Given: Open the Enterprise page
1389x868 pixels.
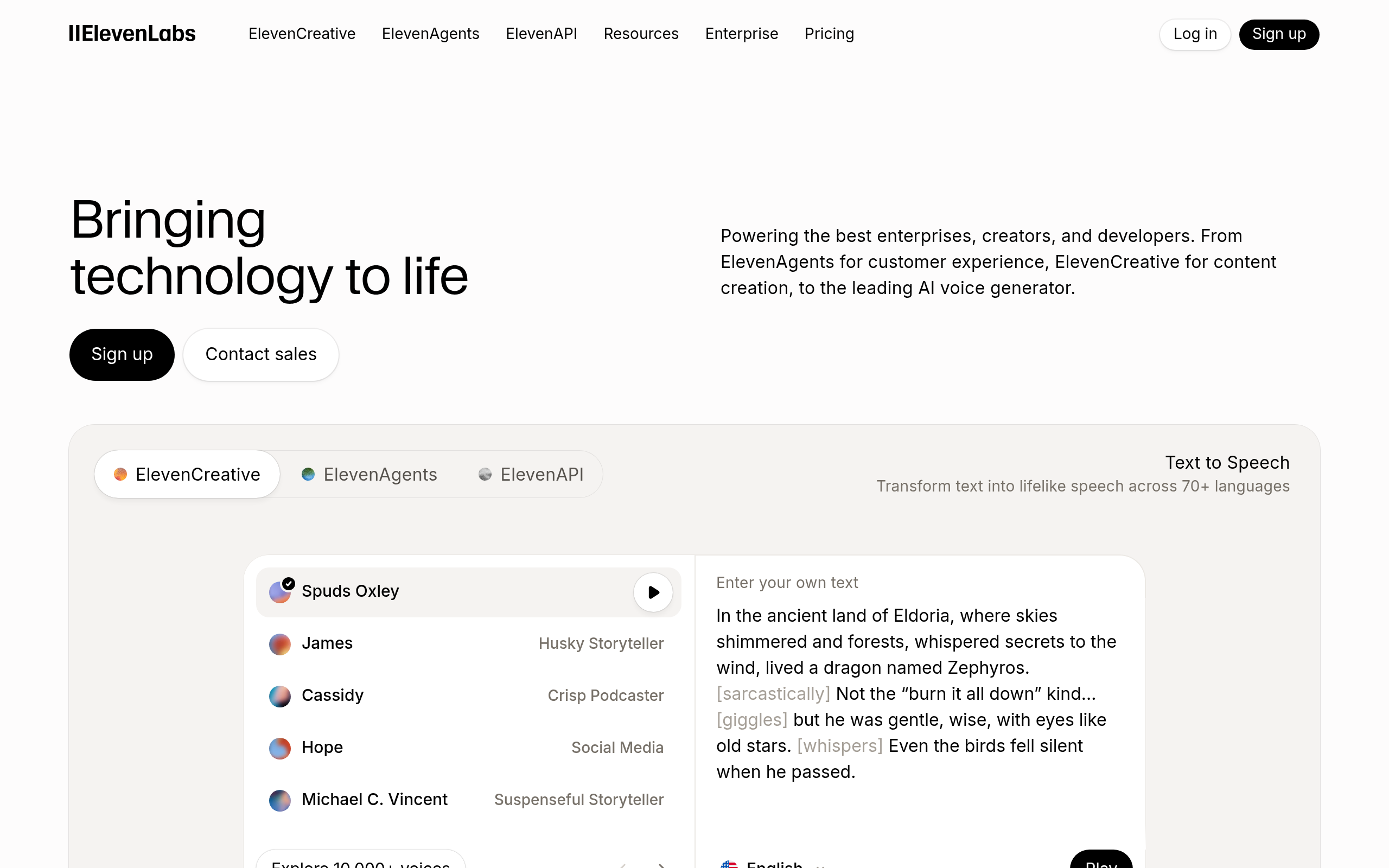Looking at the screenshot, I should pos(741,34).
